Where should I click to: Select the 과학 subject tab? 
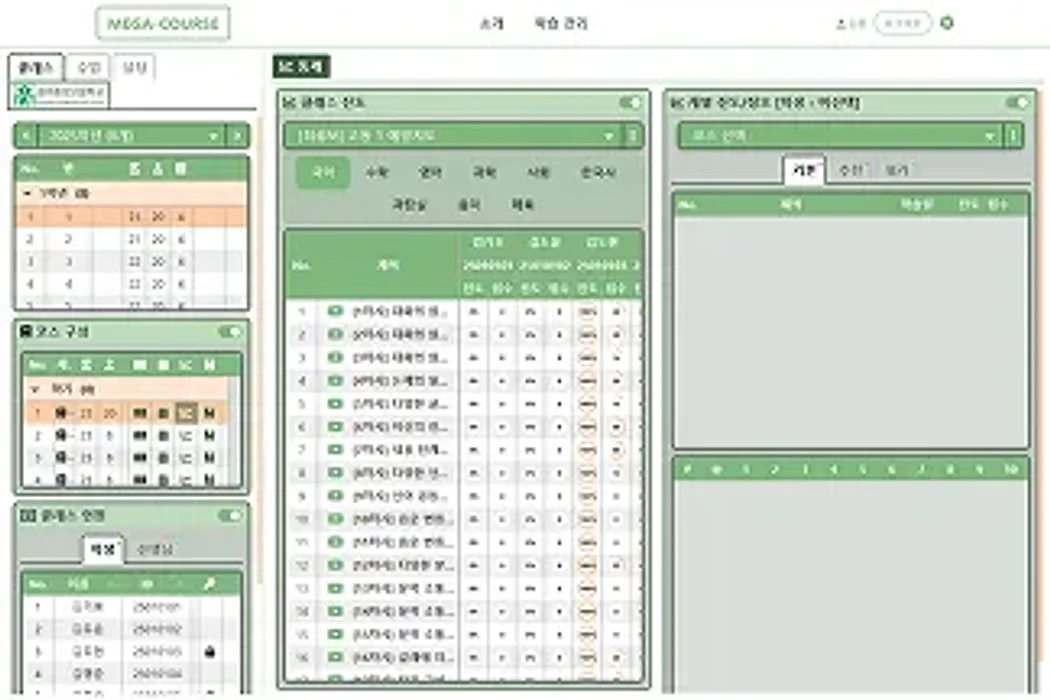click(484, 173)
